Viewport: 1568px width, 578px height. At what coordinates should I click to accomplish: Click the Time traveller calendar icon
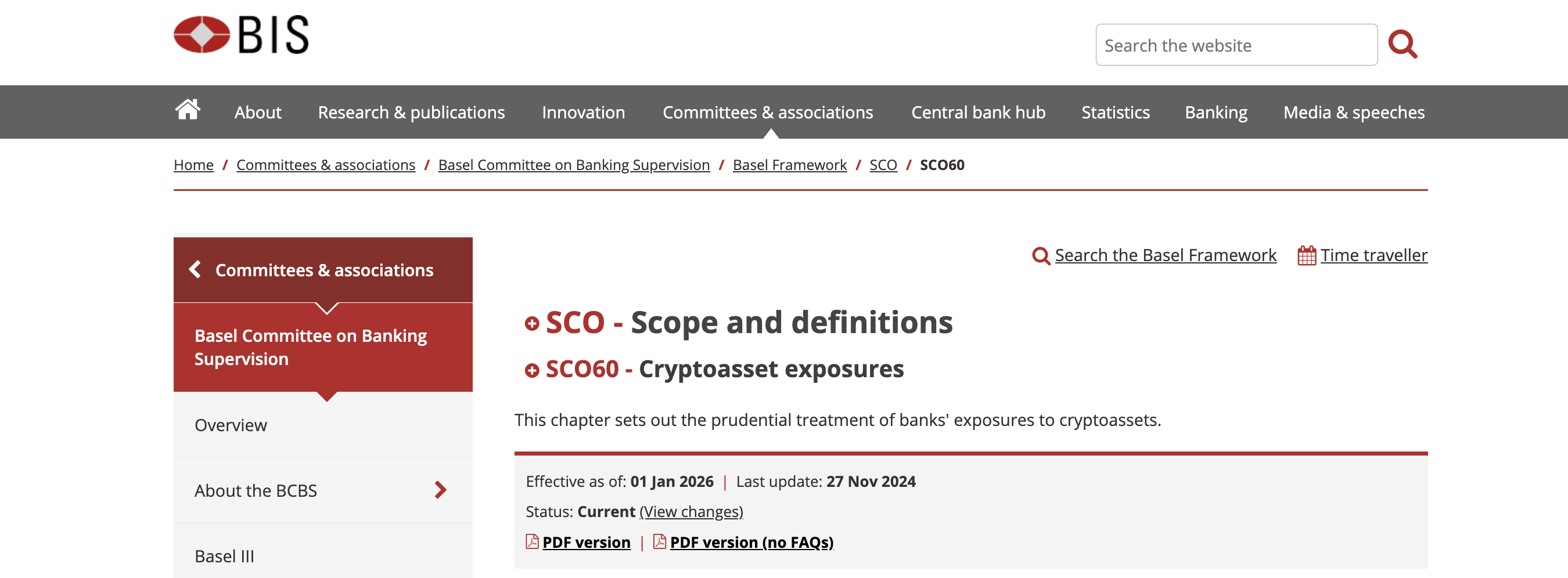coord(1306,255)
